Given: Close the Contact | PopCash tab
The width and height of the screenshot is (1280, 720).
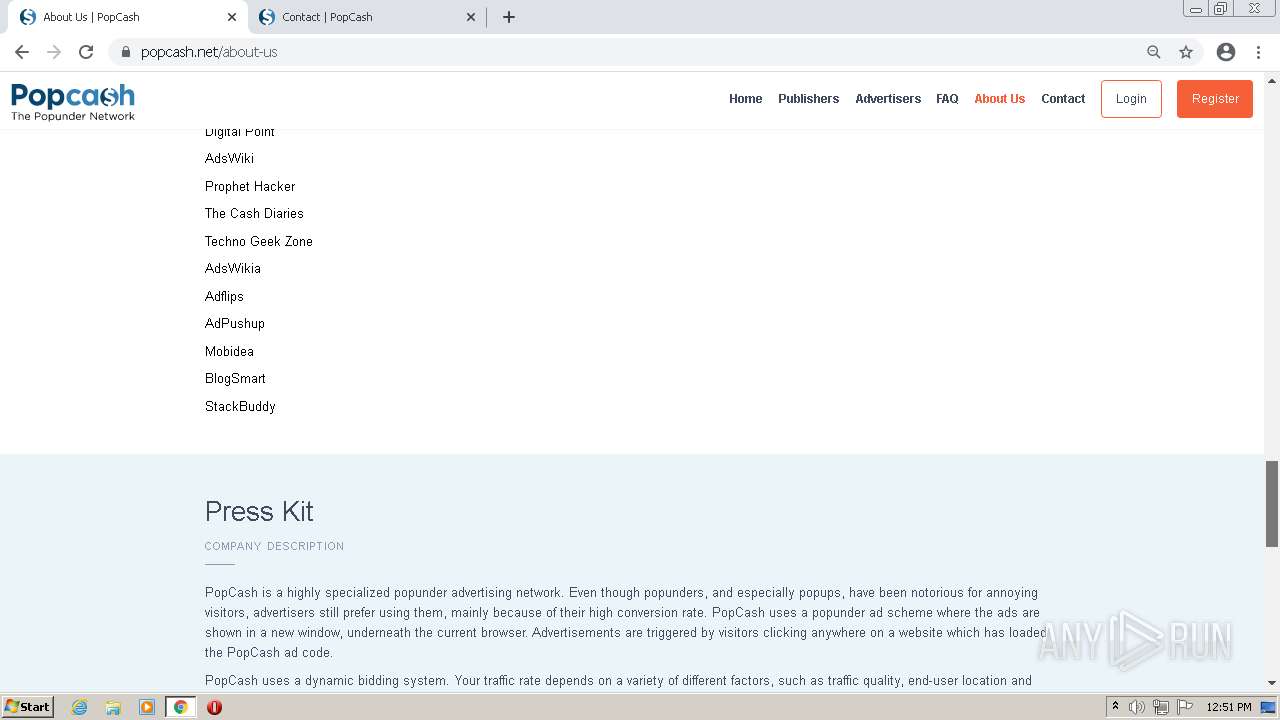Looking at the screenshot, I should 471,17.
